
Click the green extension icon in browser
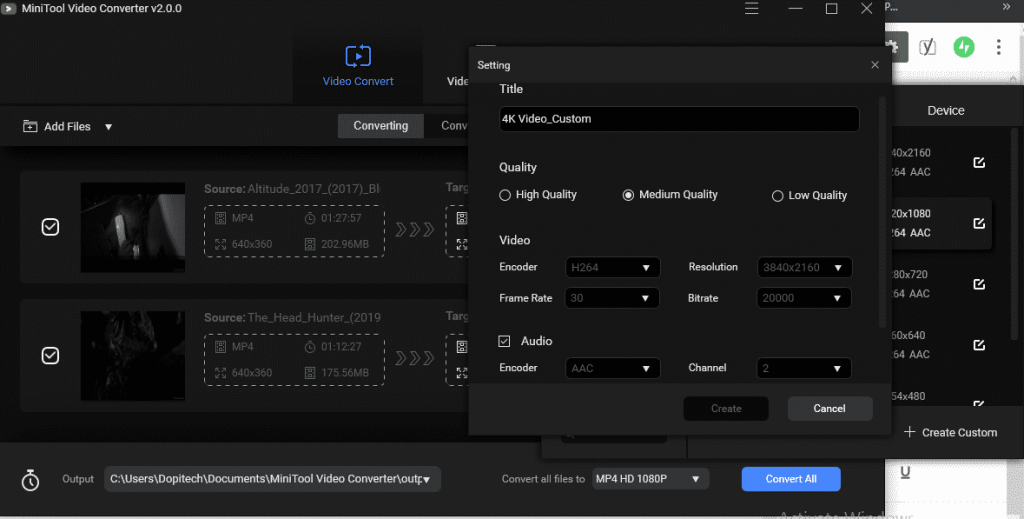(x=964, y=47)
